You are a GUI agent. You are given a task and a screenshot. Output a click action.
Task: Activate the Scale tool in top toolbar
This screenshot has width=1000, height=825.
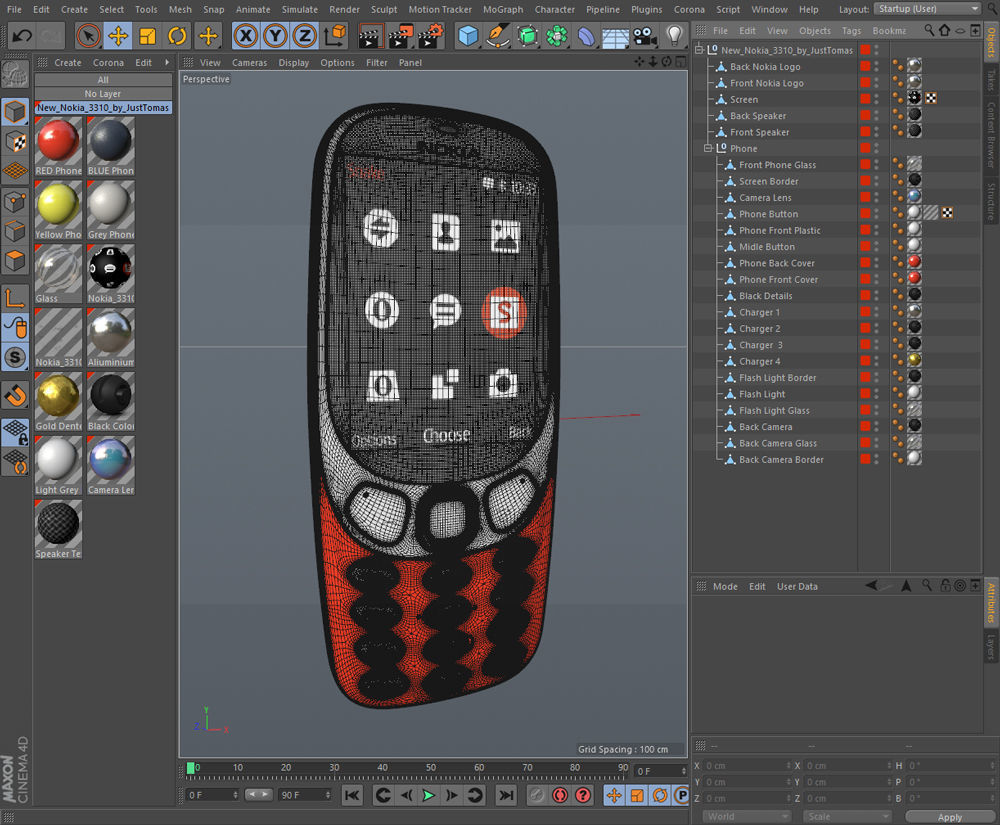point(147,36)
